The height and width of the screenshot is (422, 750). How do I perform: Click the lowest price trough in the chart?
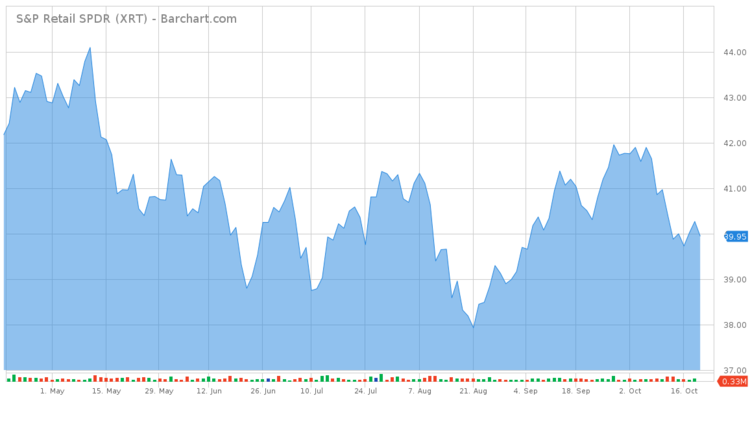pyautogui.click(x=473, y=327)
